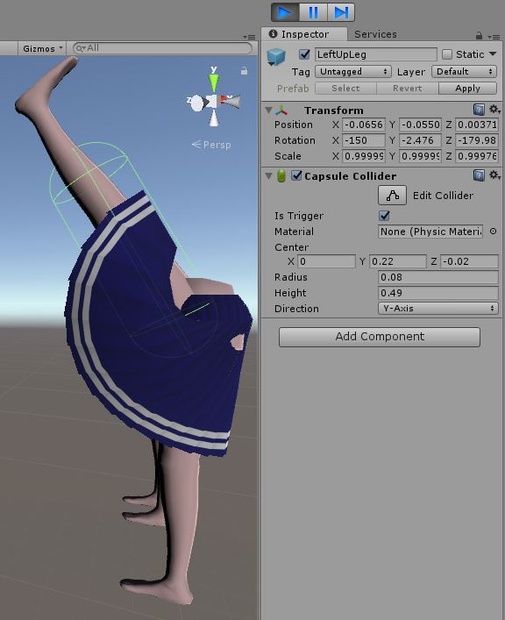Click the scene gizmo center cube
Screen dimensions: 505x620
tap(214, 102)
